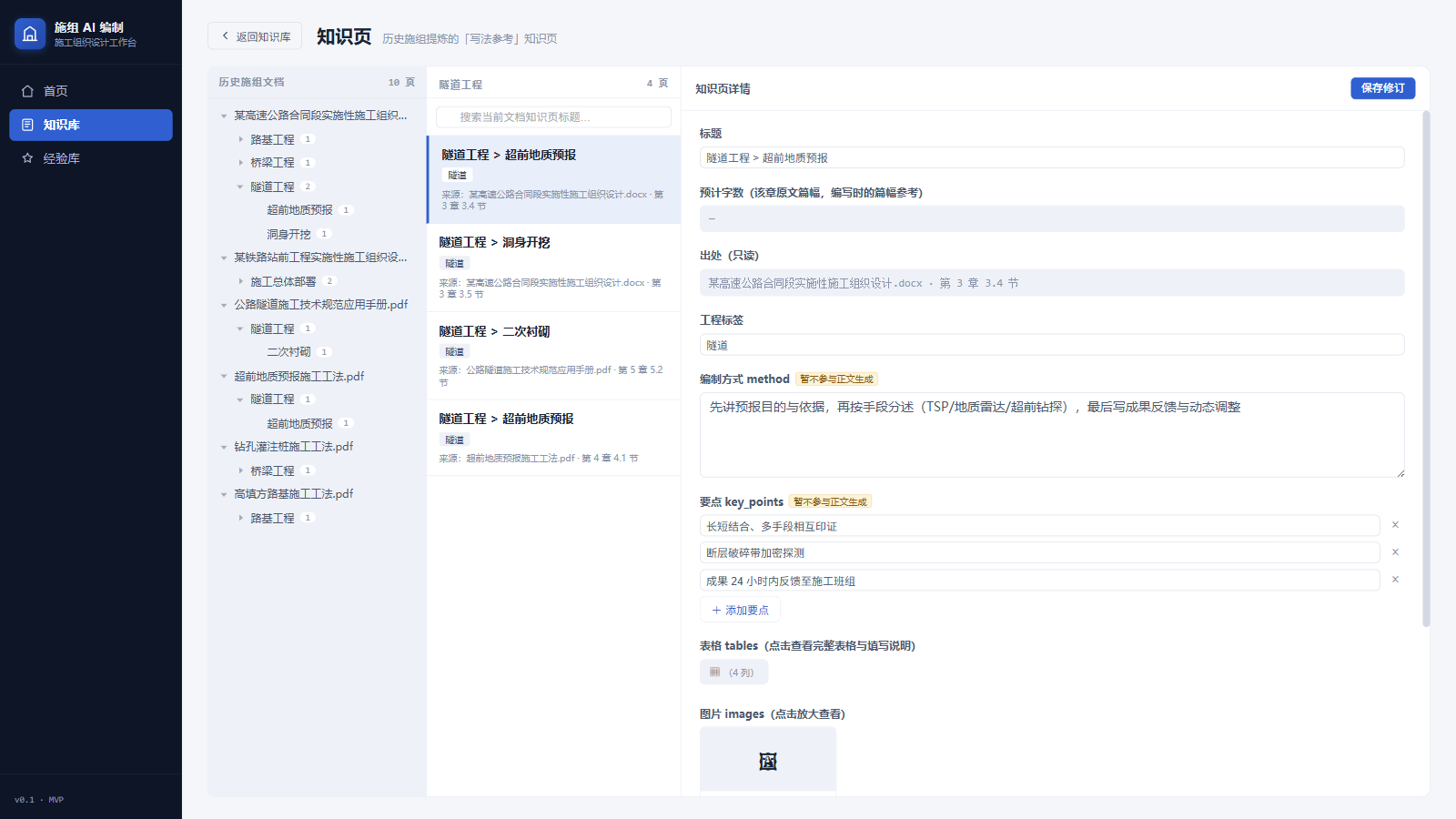
Task: Expand the 施工总体部署 tree node
Action: pos(240,281)
